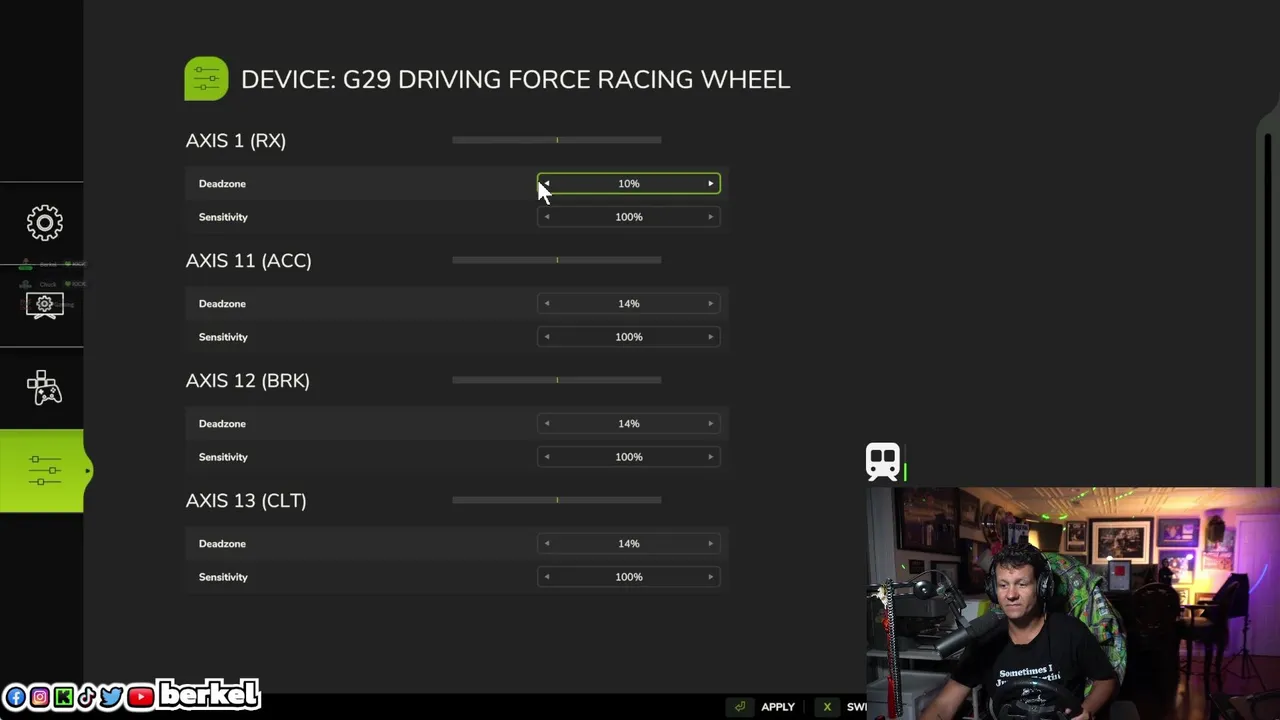Click the Sensitivity label under Axis 12 (BRK)
The width and height of the screenshot is (1280, 720).
[x=223, y=457]
